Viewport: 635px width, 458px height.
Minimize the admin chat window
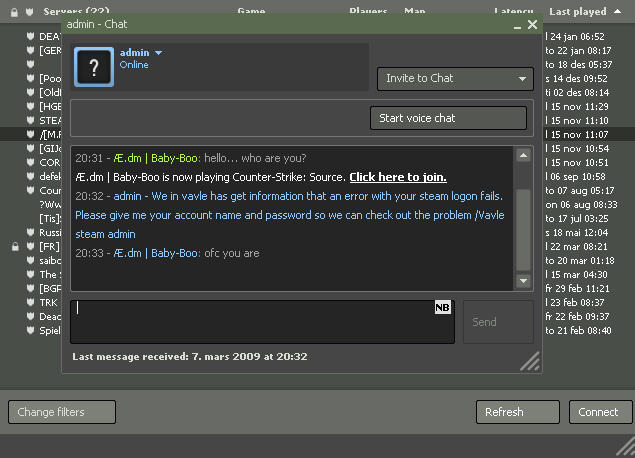[x=518, y=25]
